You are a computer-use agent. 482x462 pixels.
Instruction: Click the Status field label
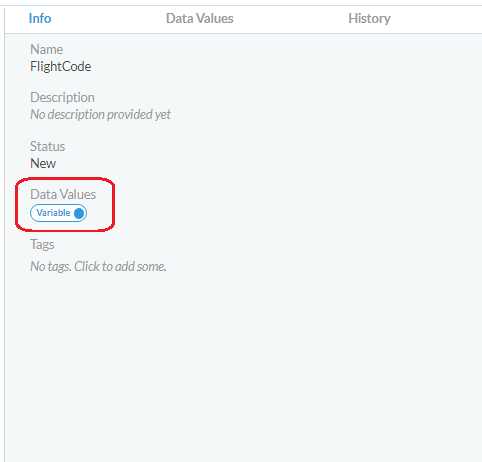coord(47,146)
